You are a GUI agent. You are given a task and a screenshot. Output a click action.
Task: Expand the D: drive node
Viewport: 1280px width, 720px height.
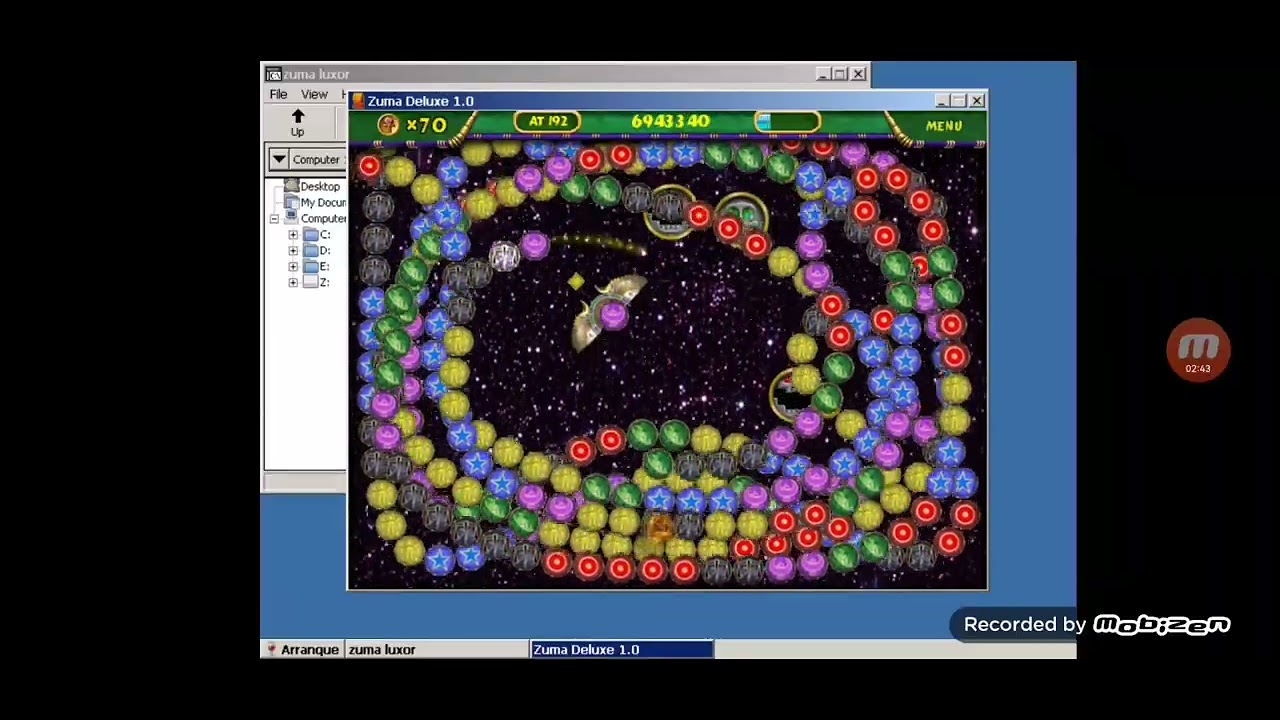[x=293, y=251]
